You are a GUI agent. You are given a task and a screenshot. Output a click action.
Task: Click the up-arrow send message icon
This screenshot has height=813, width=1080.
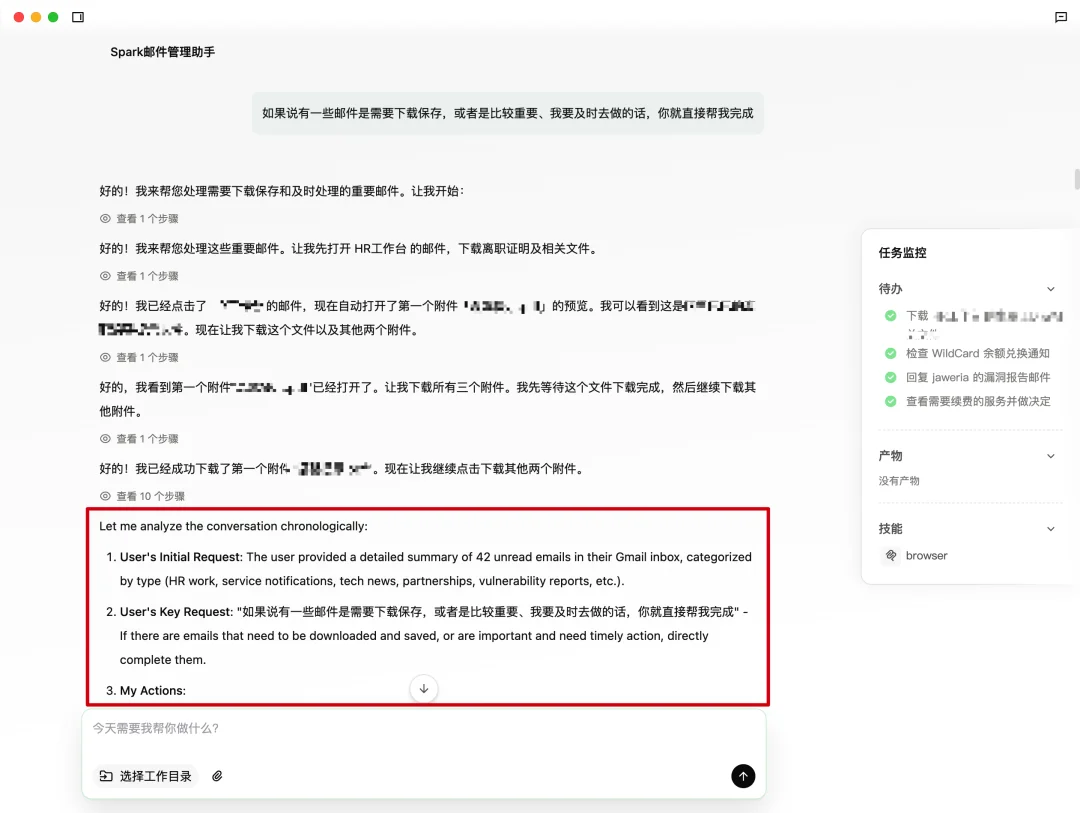click(743, 776)
